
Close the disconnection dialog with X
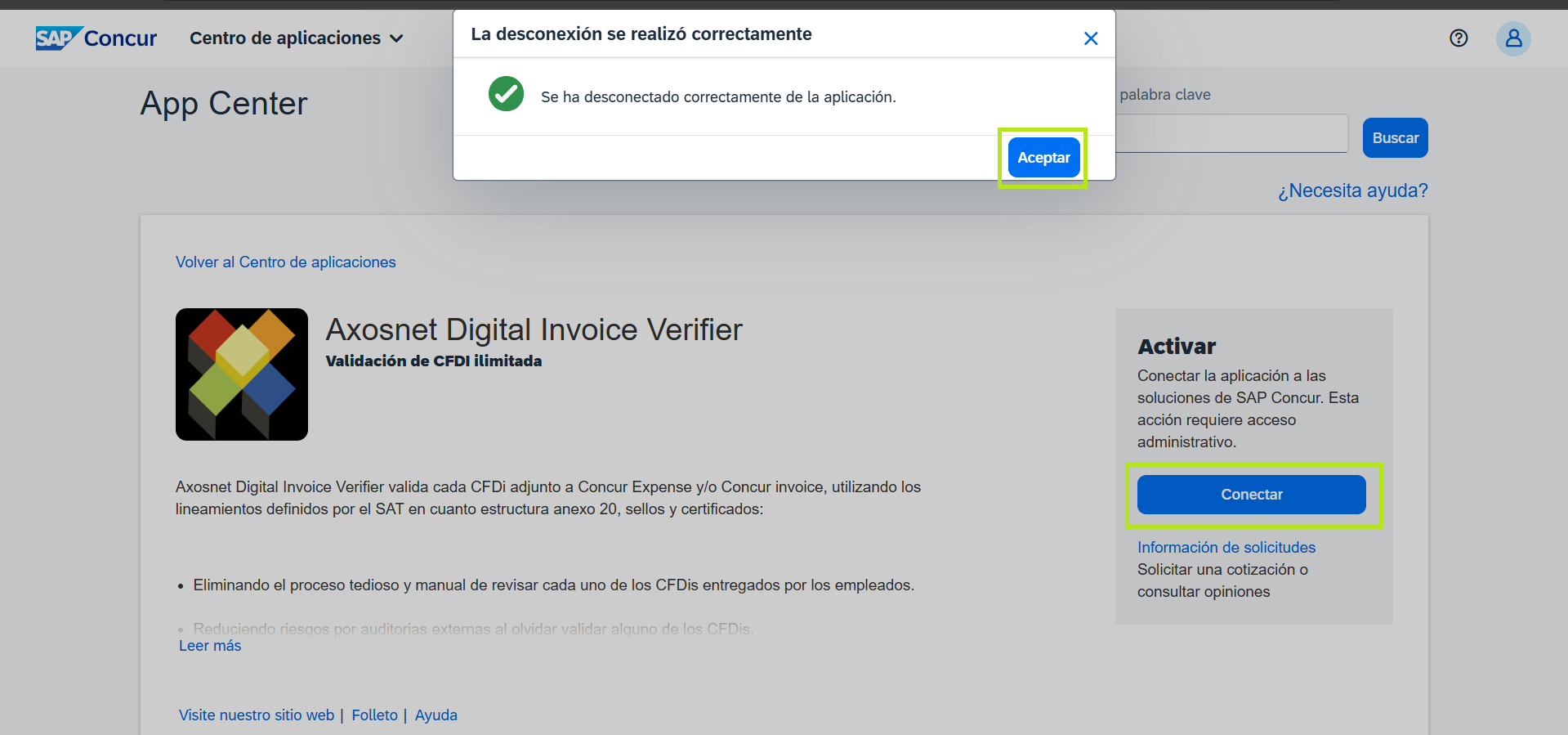[1090, 38]
